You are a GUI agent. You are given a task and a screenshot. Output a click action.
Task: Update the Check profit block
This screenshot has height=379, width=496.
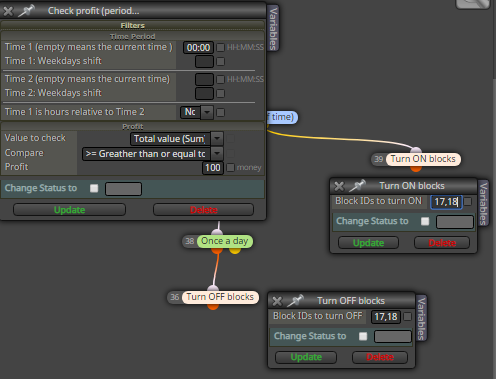[69, 210]
